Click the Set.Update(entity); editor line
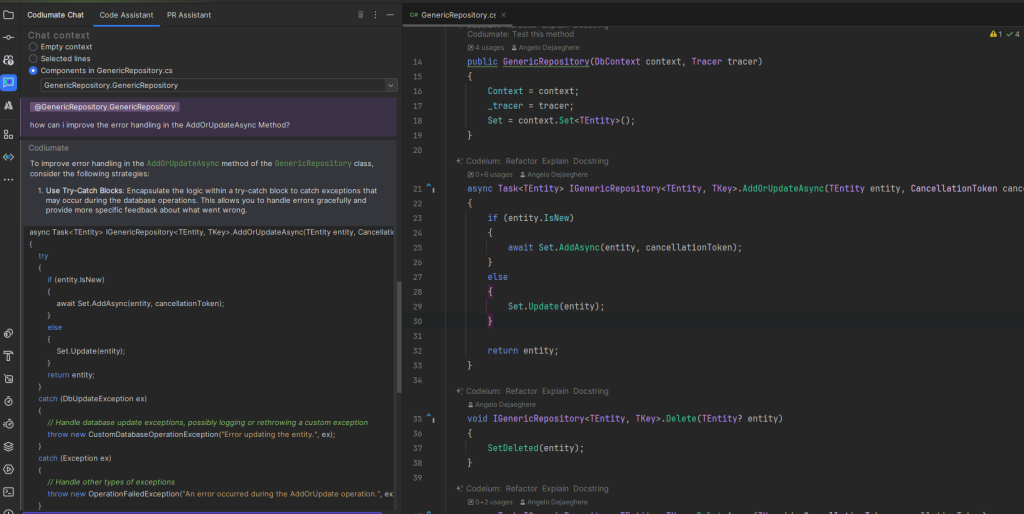 [556, 306]
